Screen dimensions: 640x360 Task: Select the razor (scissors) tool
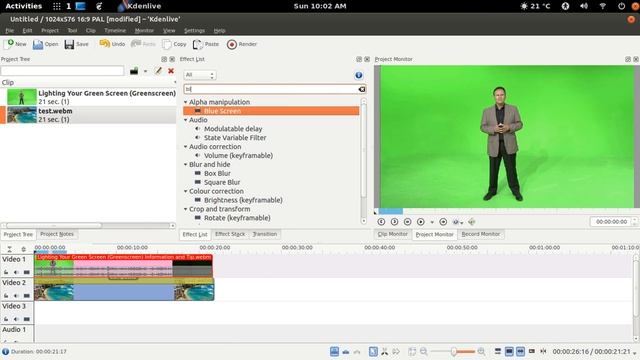pos(384,351)
